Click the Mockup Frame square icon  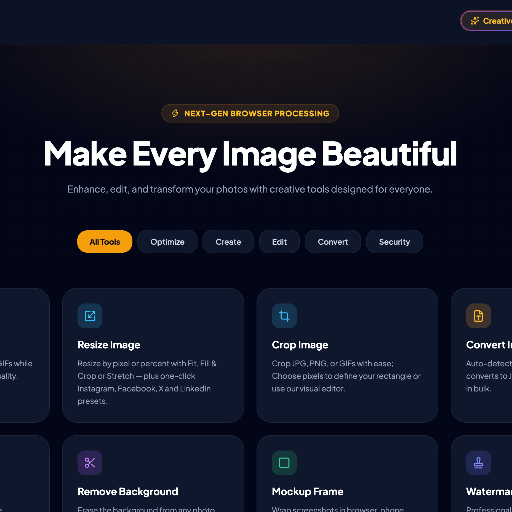click(284, 463)
